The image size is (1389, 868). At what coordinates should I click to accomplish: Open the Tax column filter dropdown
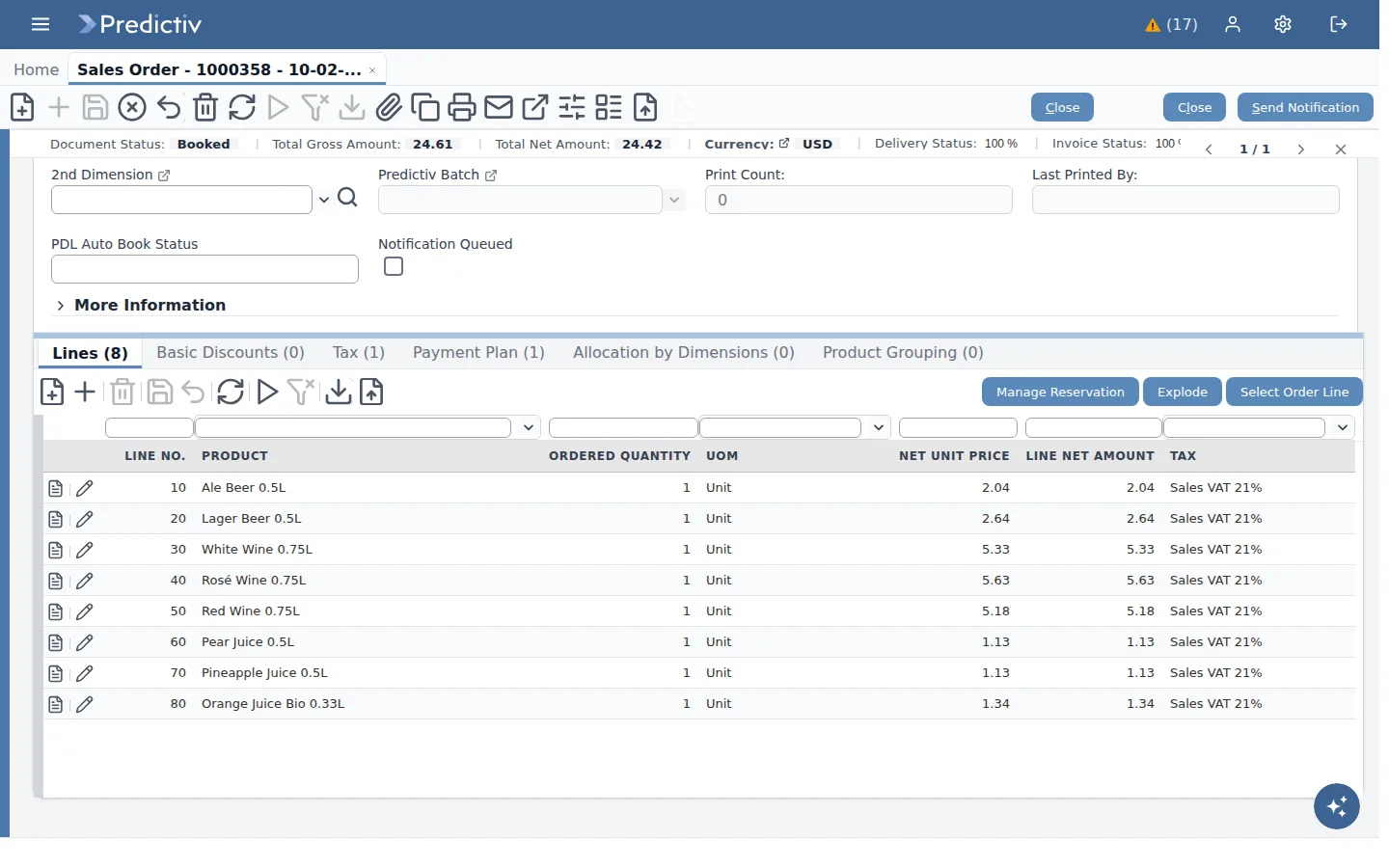(x=1343, y=427)
